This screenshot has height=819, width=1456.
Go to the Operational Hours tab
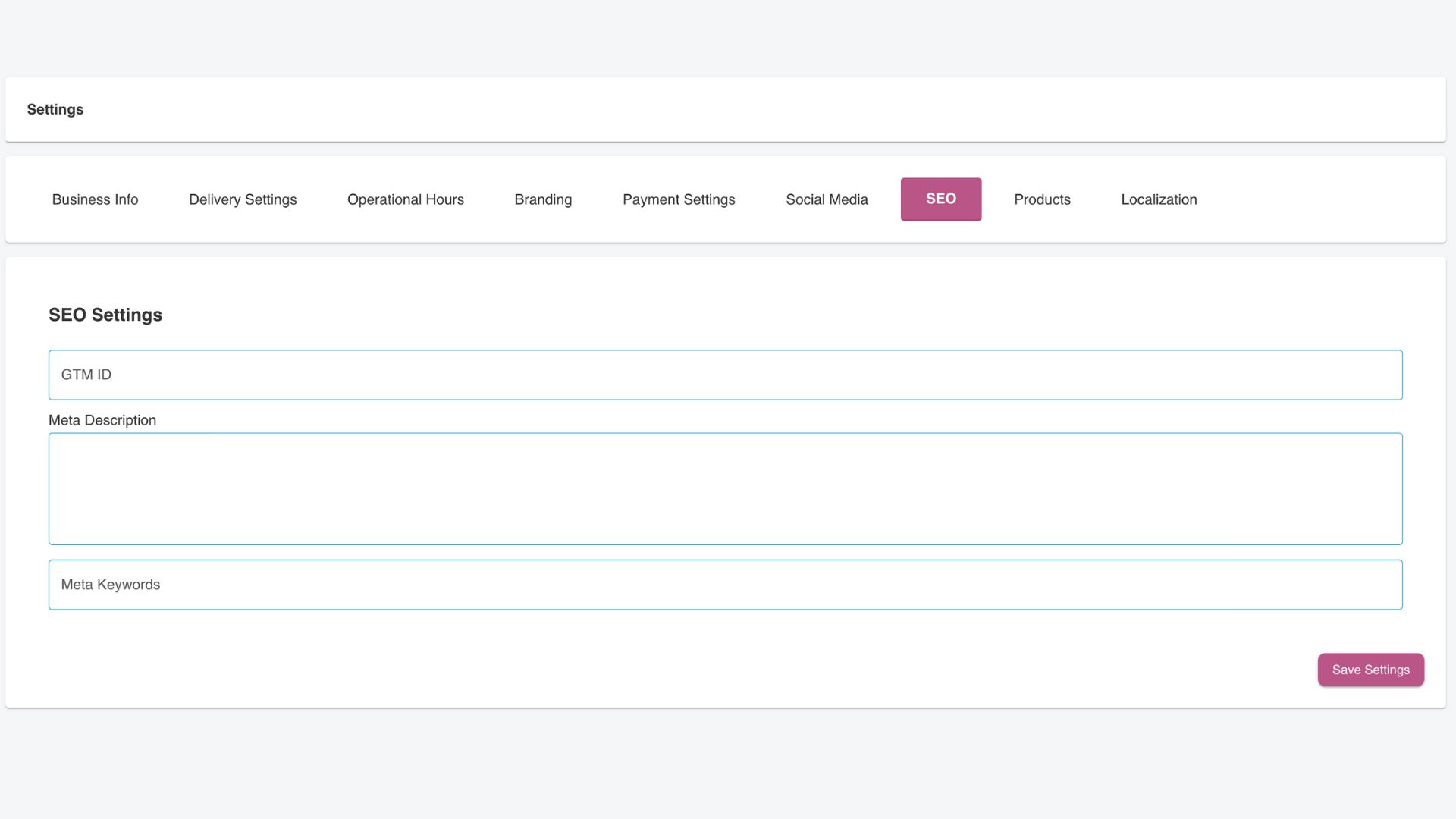(x=405, y=199)
